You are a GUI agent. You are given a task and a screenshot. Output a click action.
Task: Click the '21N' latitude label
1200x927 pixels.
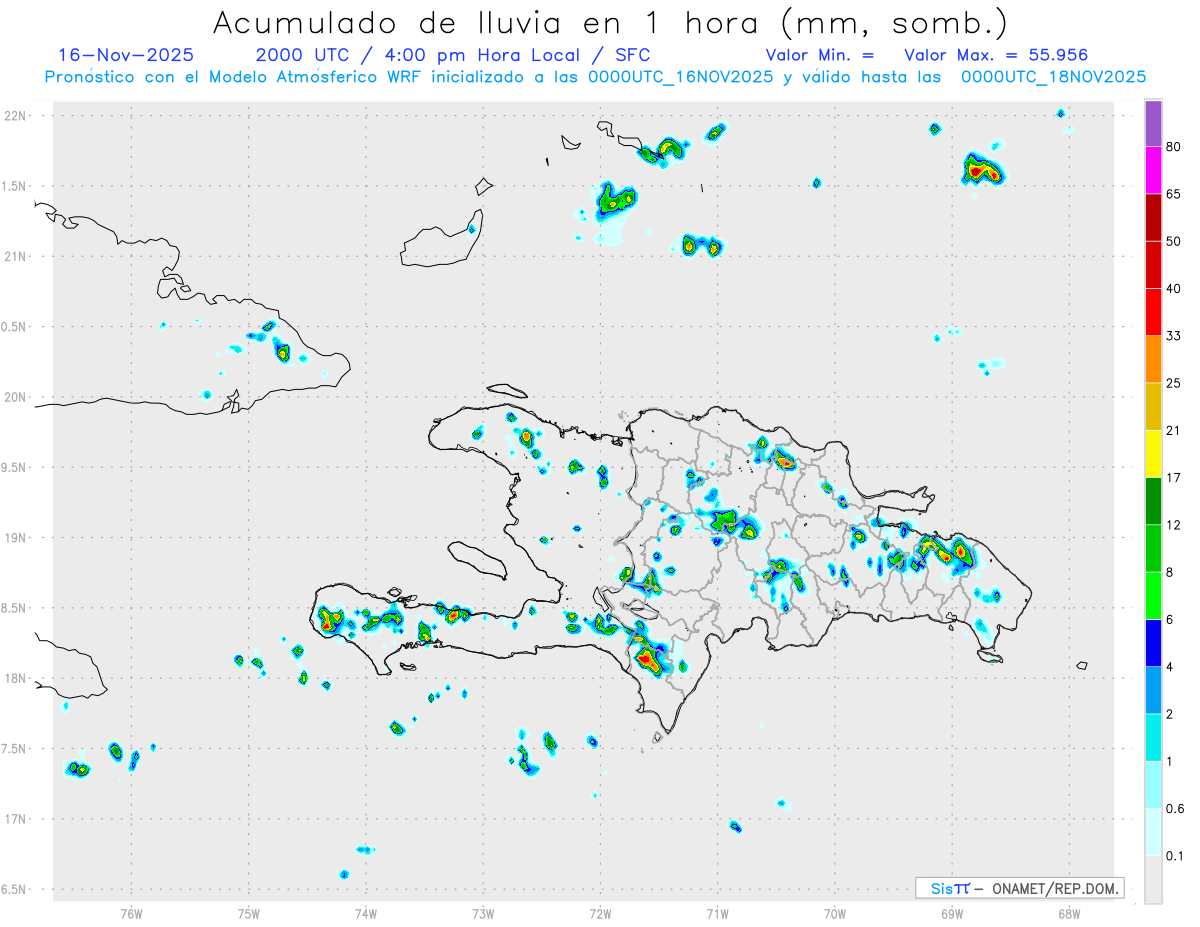tap(16, 257)
